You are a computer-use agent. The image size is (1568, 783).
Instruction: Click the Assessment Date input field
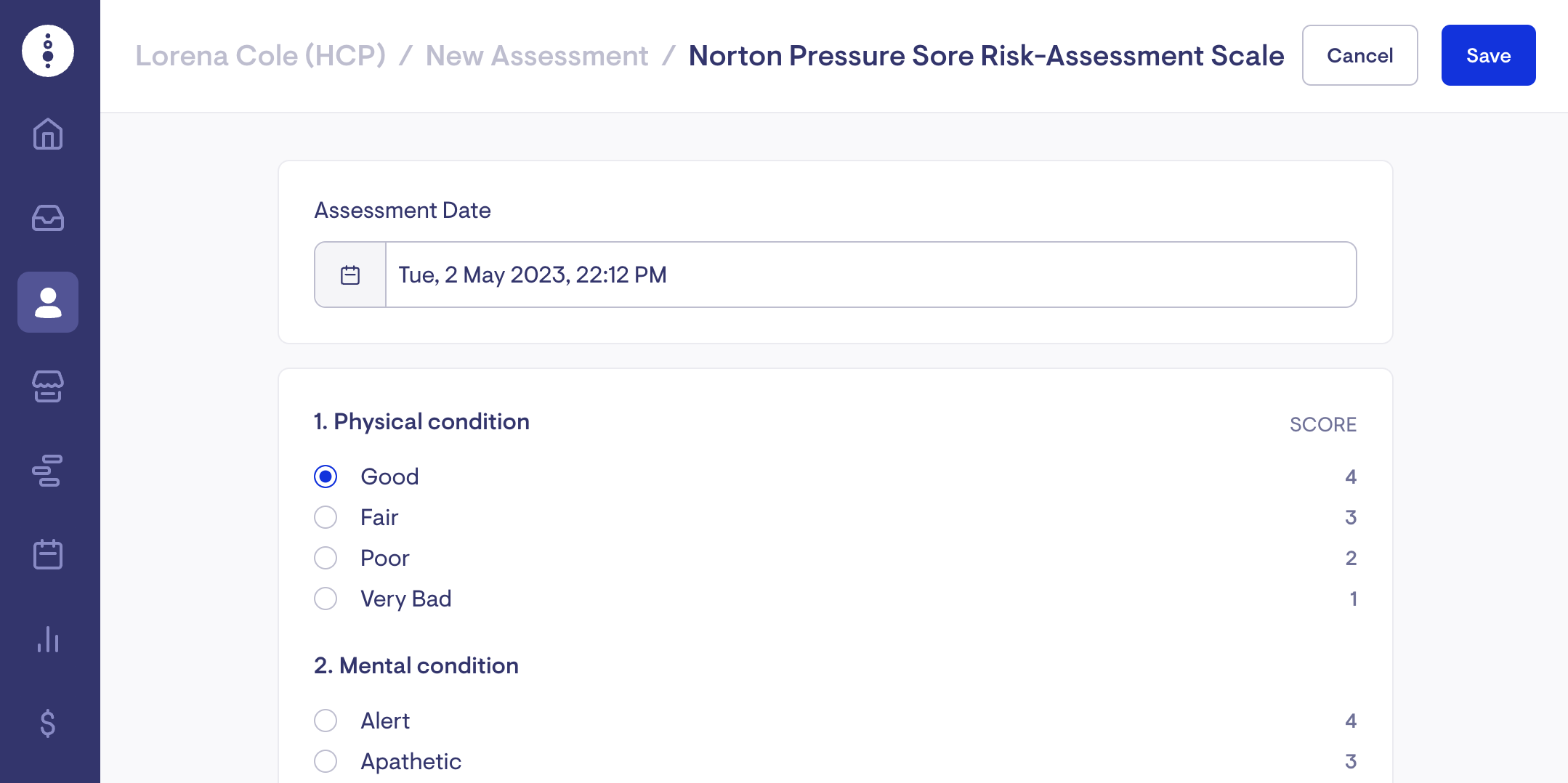870,275
